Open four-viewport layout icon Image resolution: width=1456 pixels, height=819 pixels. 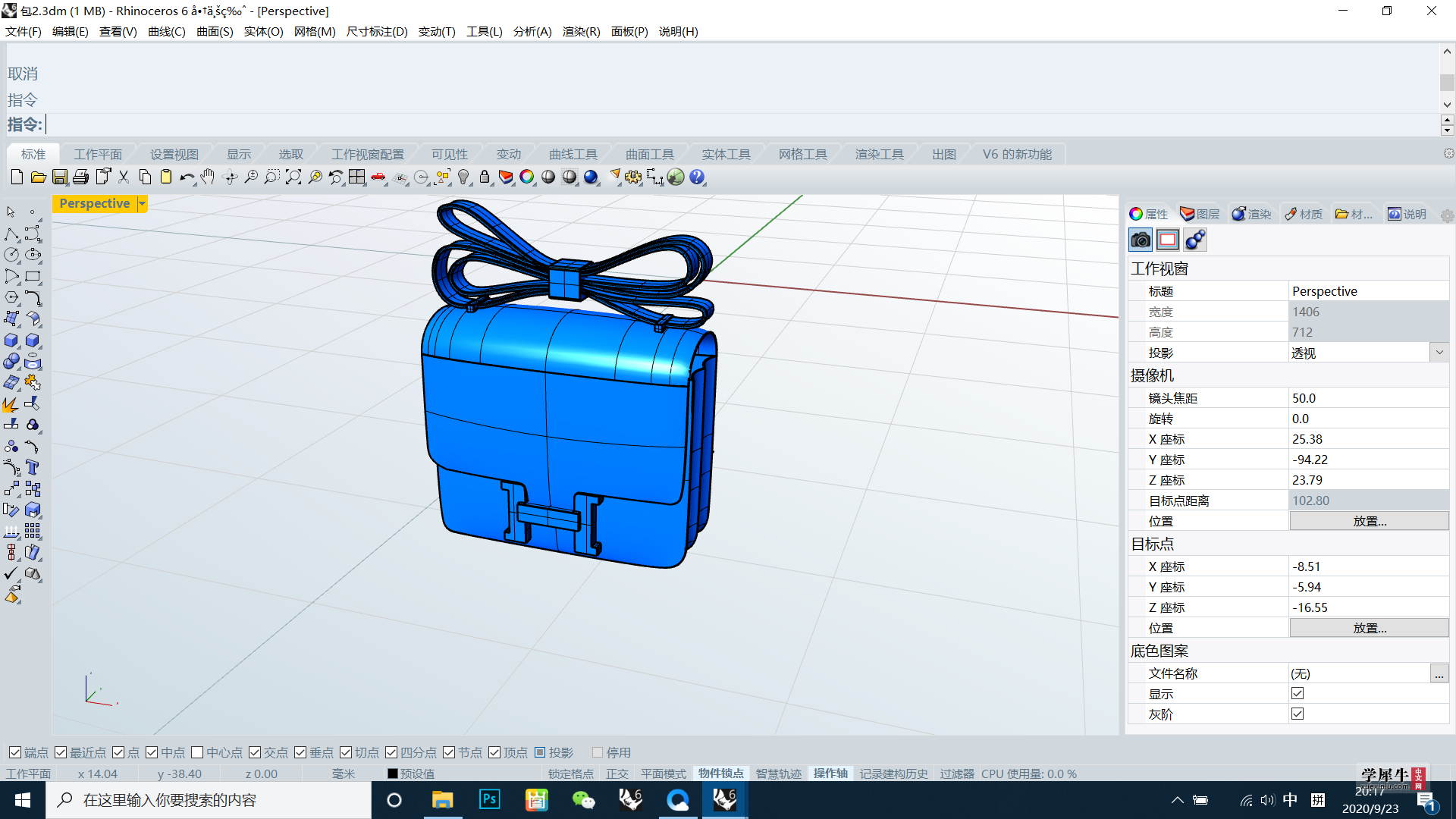point(357,177)
